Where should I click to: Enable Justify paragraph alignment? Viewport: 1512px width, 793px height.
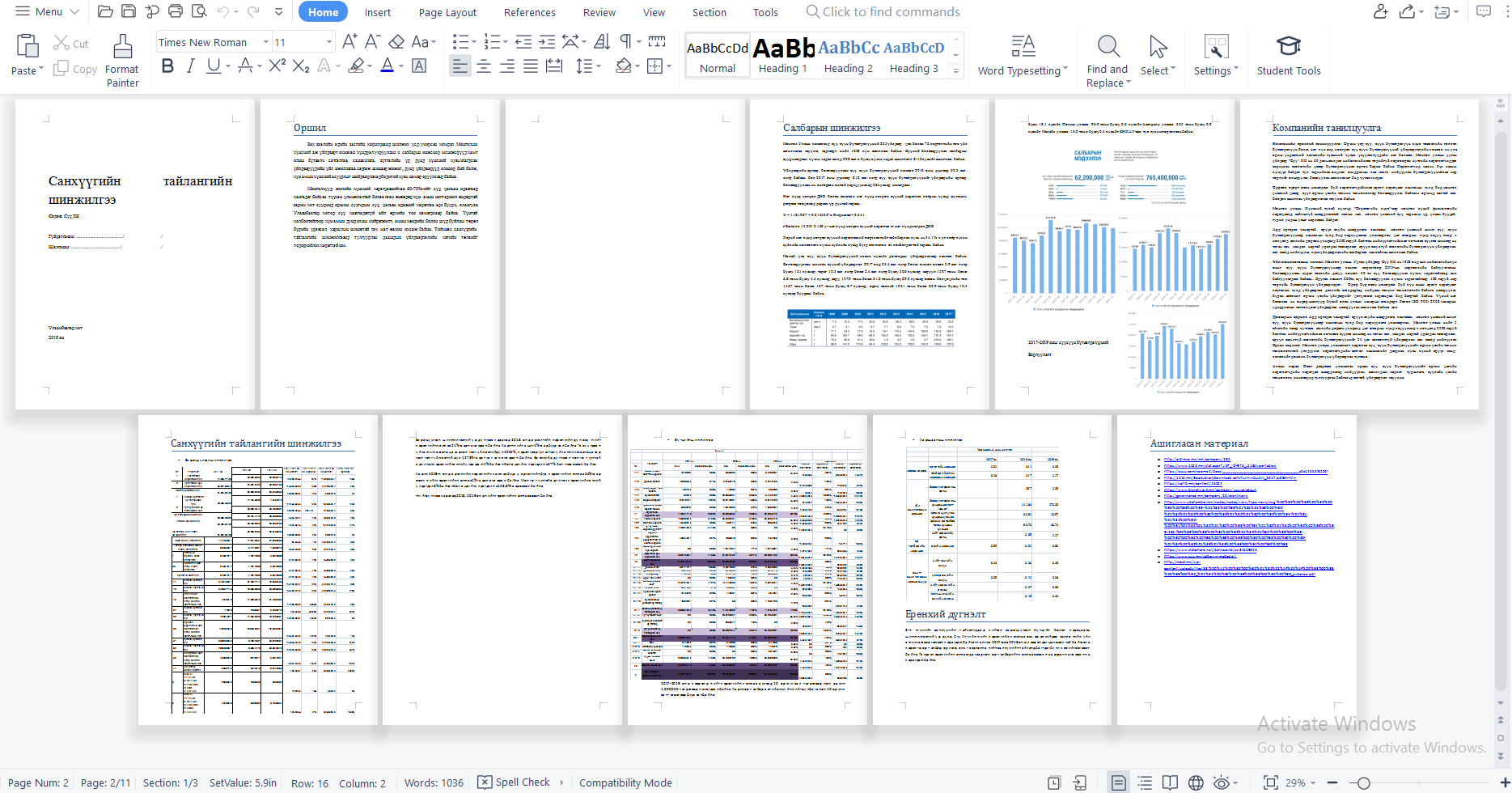click(x=531, y=66)
